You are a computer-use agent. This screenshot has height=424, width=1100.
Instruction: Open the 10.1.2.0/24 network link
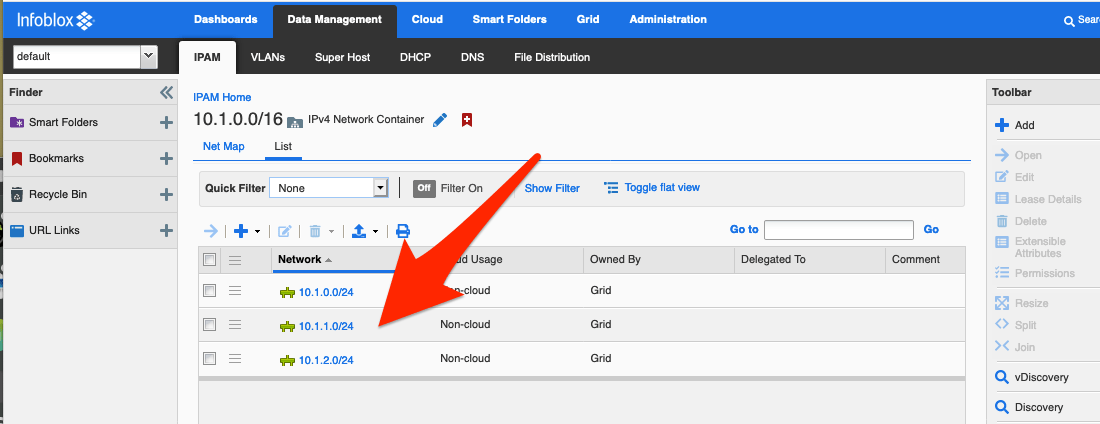coord(326,360)
